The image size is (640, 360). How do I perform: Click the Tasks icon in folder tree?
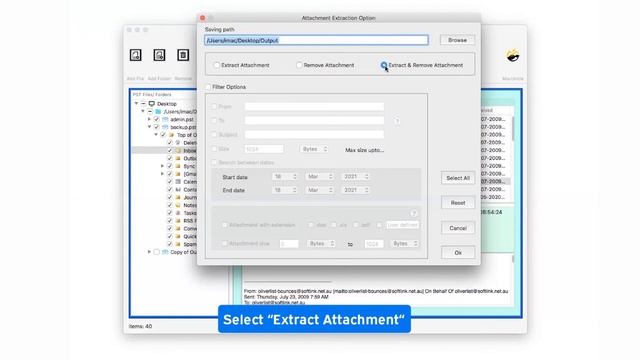click(x=178, y=213)
